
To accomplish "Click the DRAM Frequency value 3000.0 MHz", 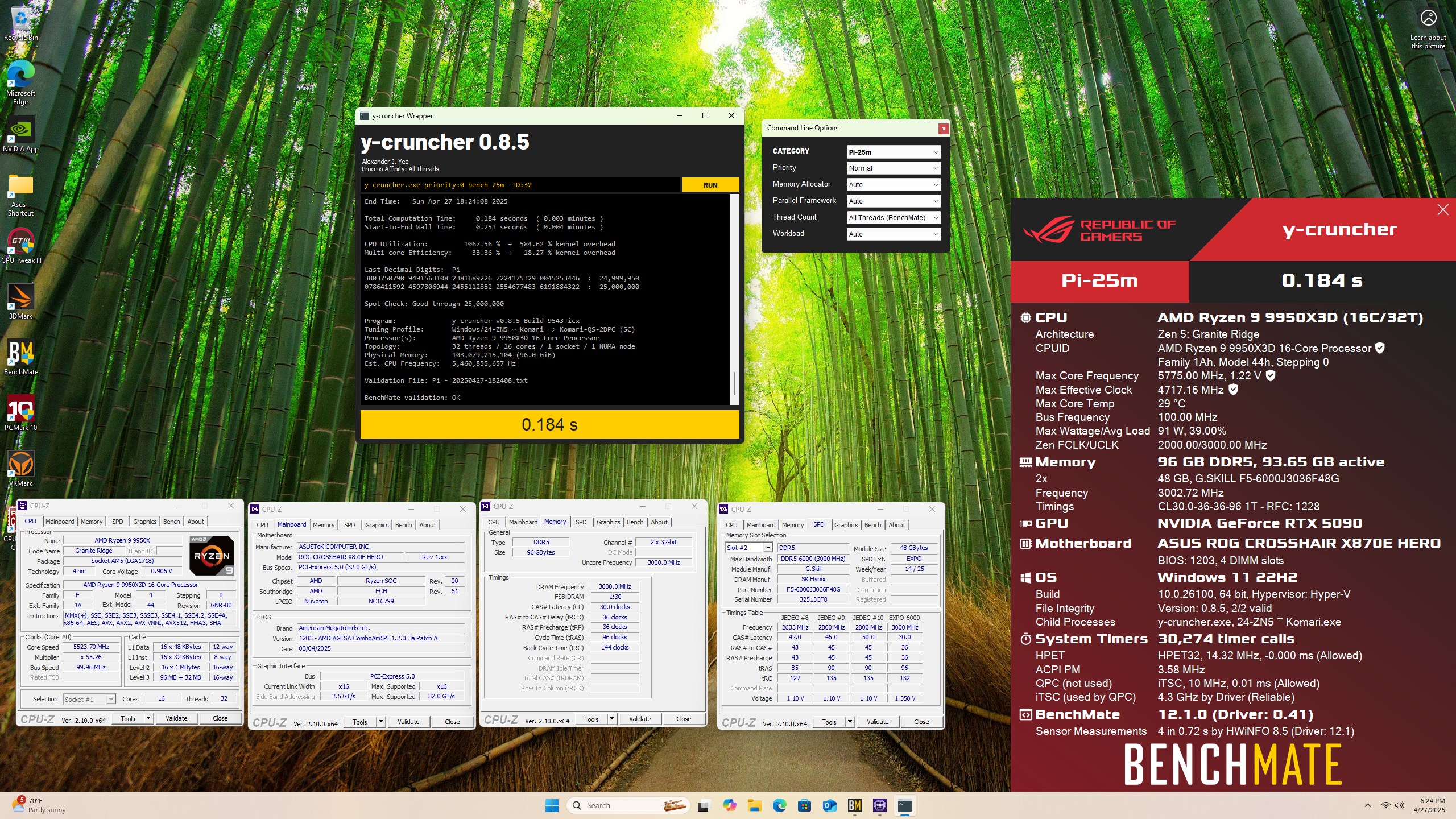I will click(615, 586).
